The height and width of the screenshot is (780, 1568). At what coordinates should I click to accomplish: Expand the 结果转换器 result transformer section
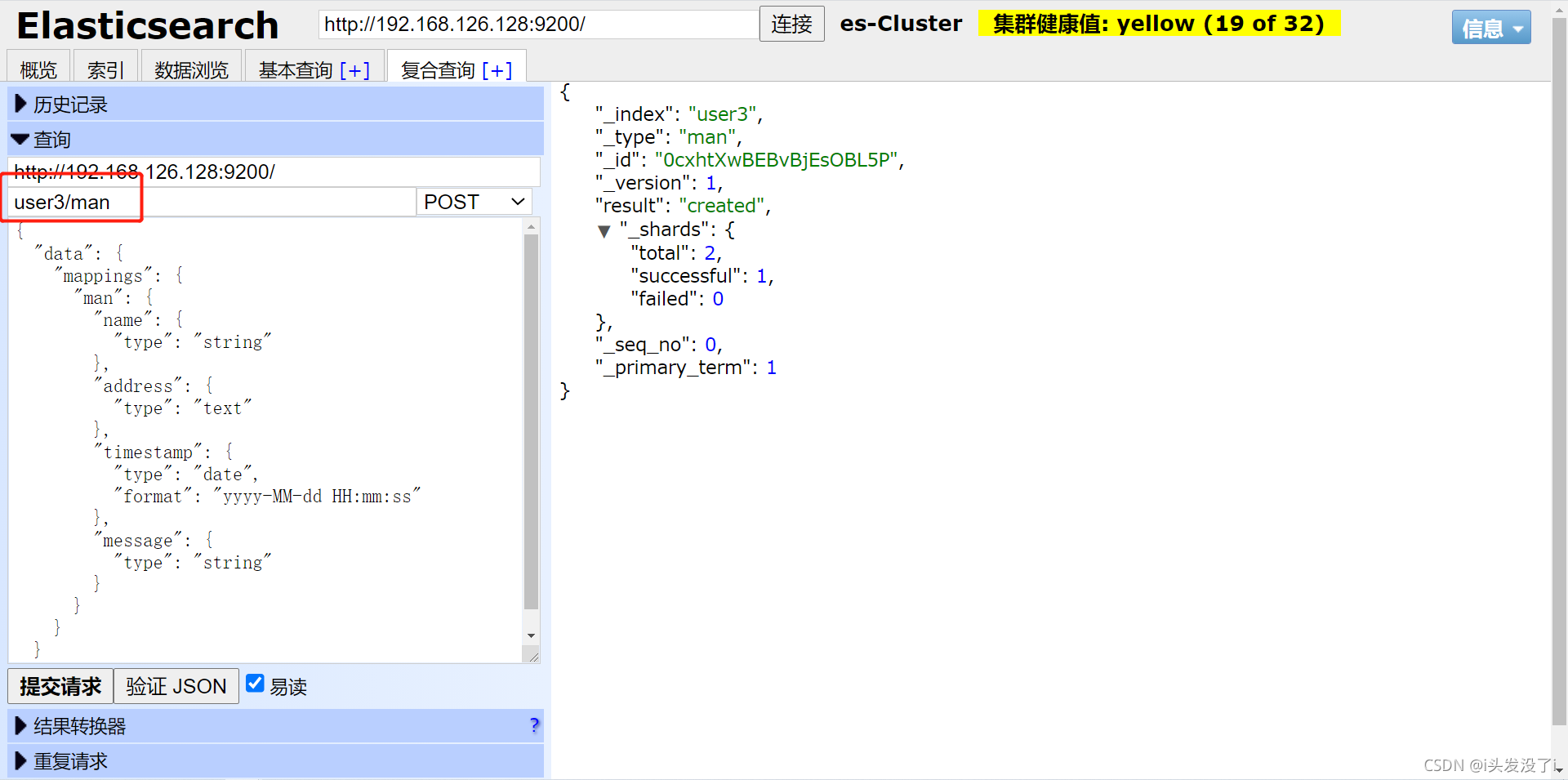276,726
